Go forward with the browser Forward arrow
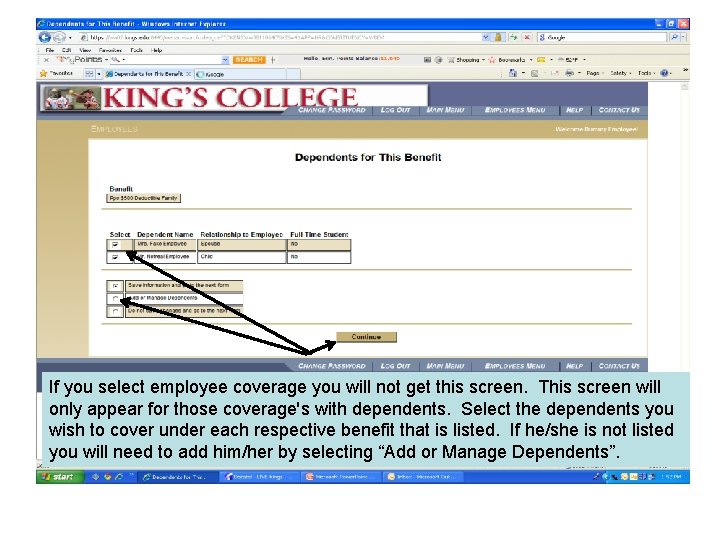 pos(59,37)
